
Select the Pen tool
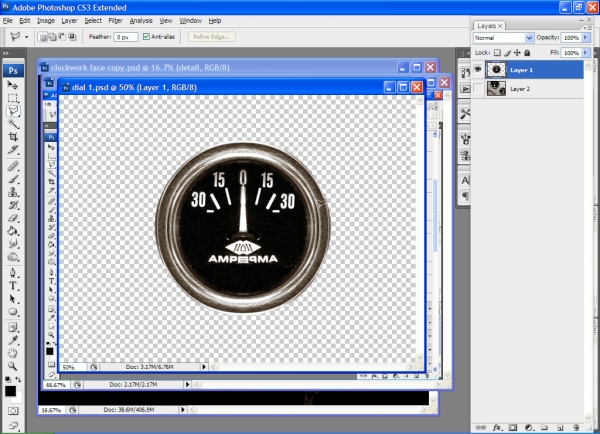pyautogui.click(x=13, y=272)
